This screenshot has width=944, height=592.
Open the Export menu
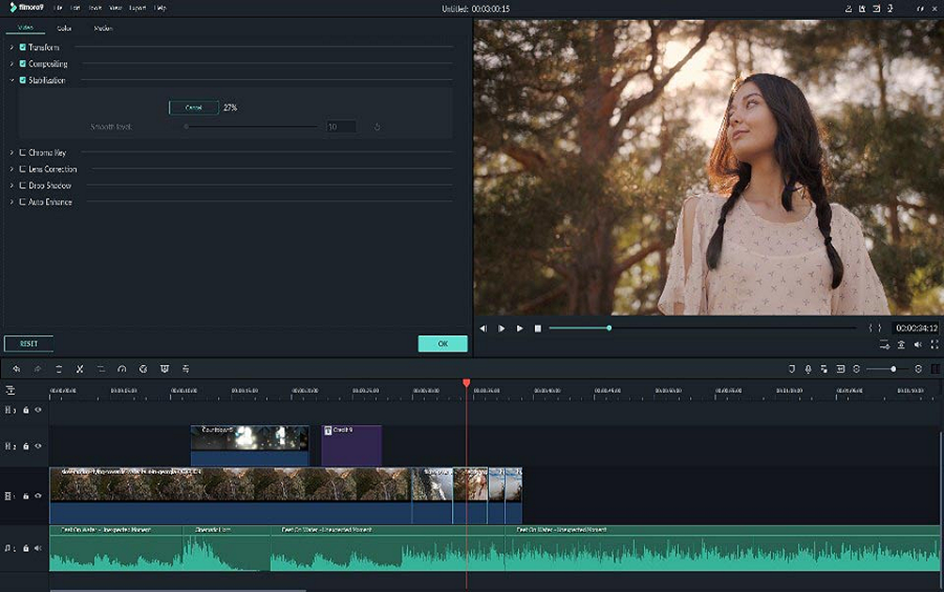pyautogui.click(x=137, y=8)
